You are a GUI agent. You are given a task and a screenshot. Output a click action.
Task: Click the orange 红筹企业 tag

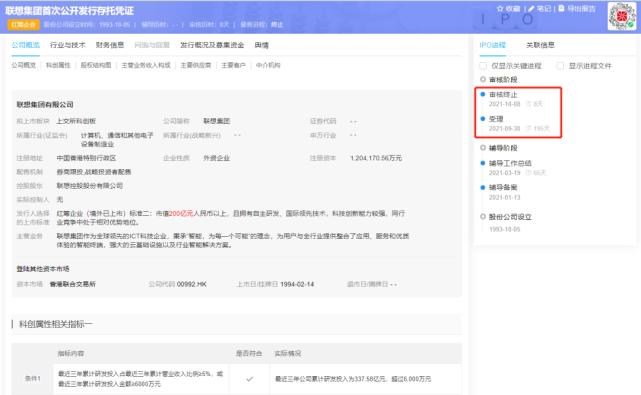(x=23, y=25)
